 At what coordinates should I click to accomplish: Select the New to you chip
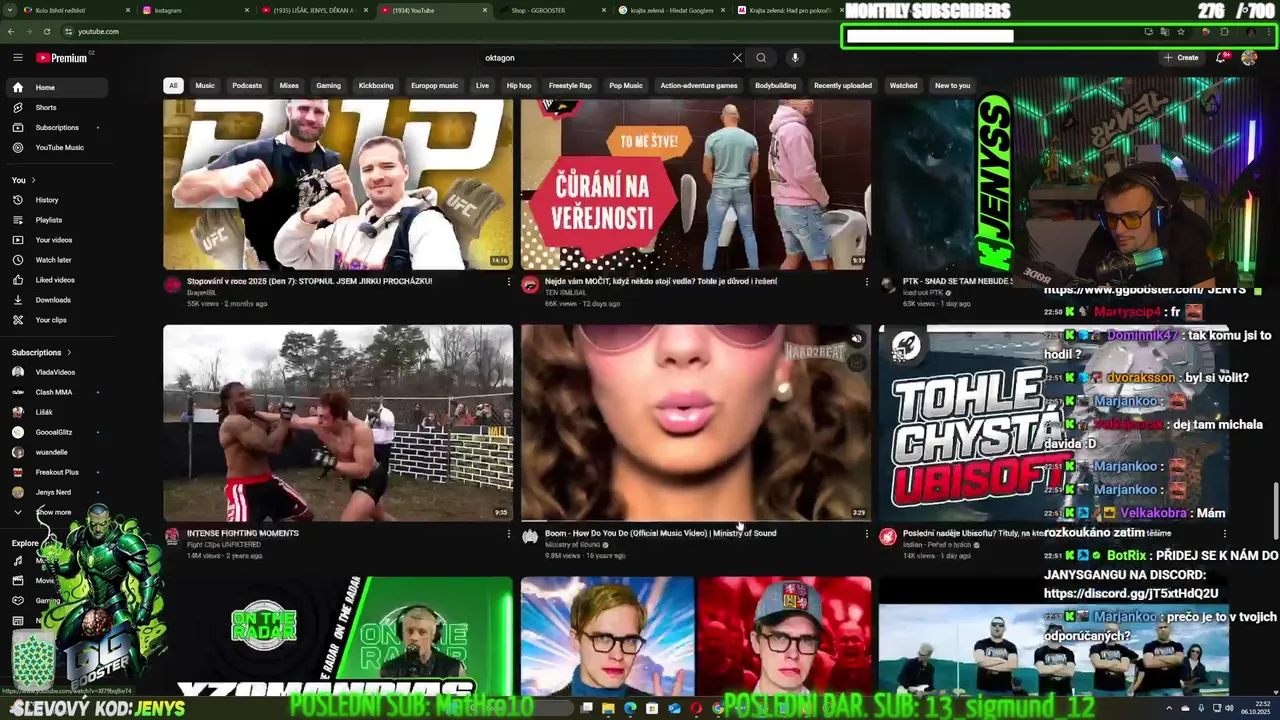[952, 86]
